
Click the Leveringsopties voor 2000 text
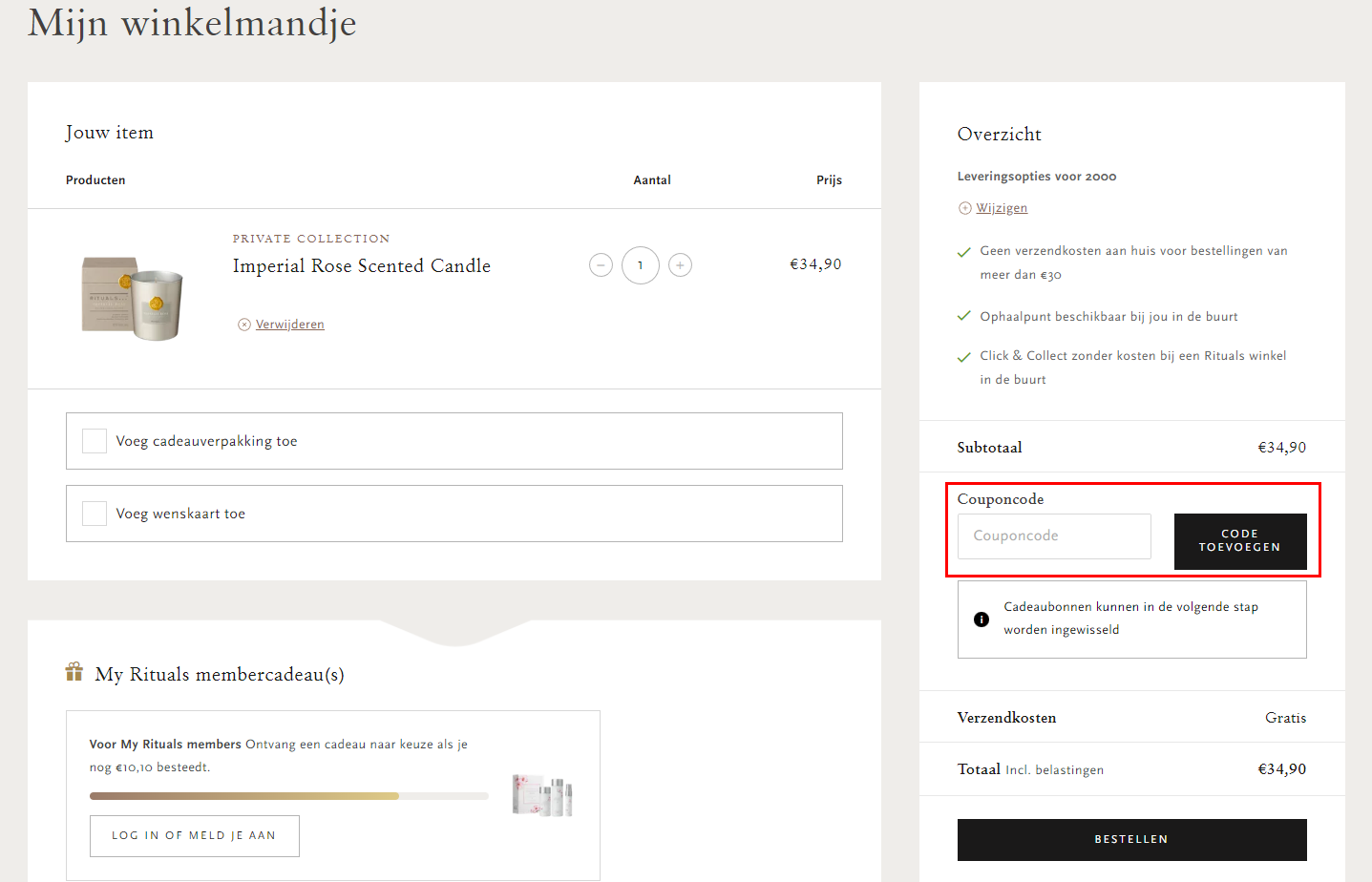(1037, 177)
